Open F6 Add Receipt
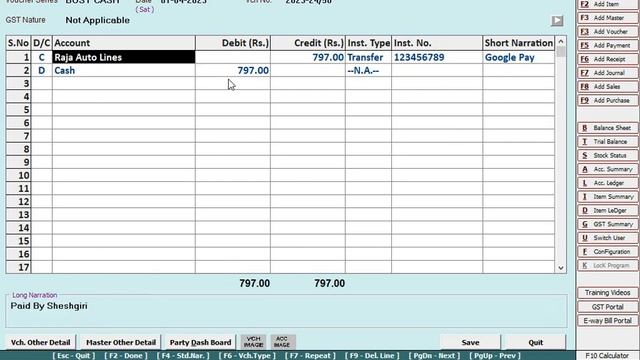 click(608, 59)
